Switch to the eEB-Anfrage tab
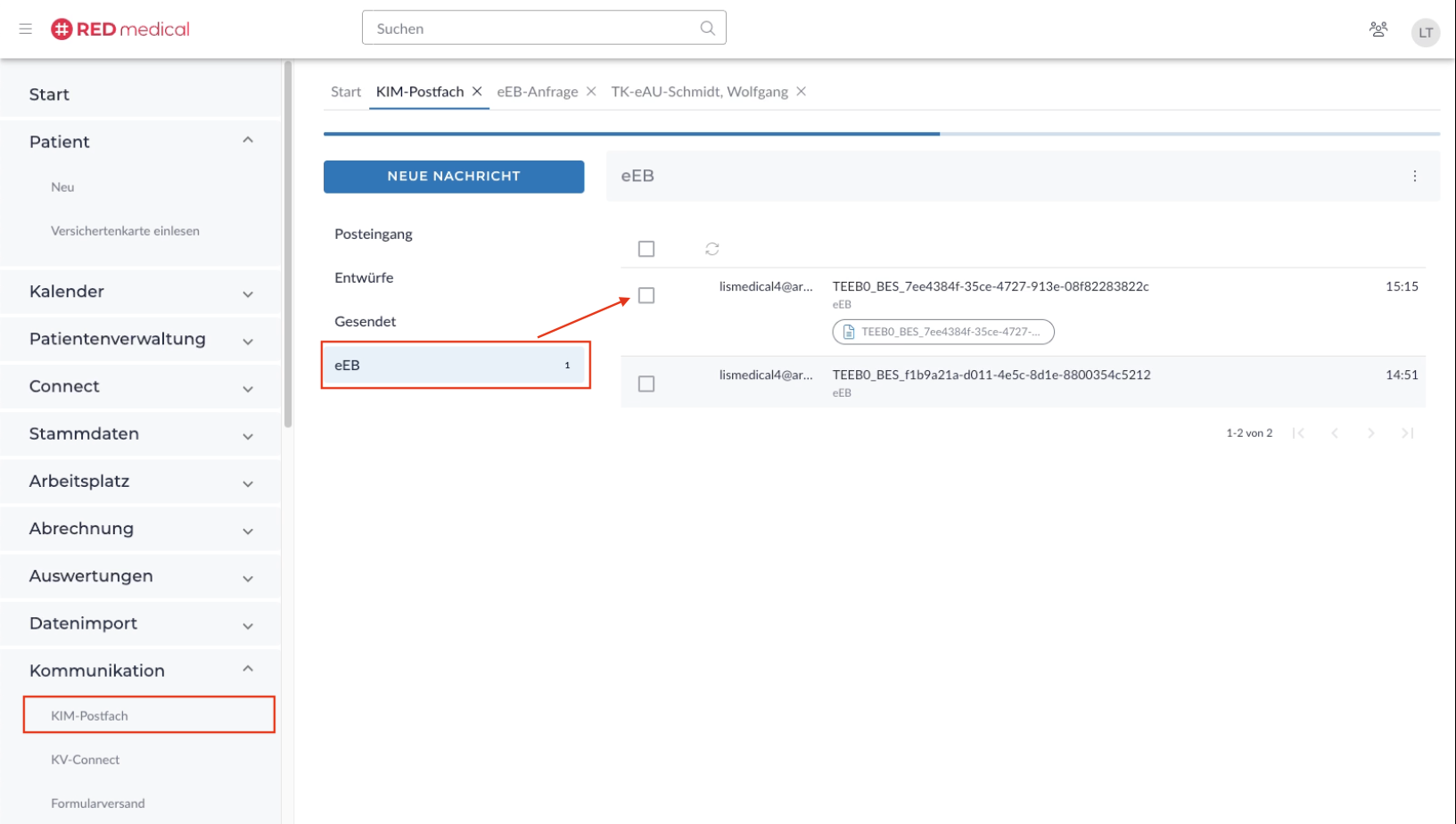1456x824 pixels. [x=537, y=92]
